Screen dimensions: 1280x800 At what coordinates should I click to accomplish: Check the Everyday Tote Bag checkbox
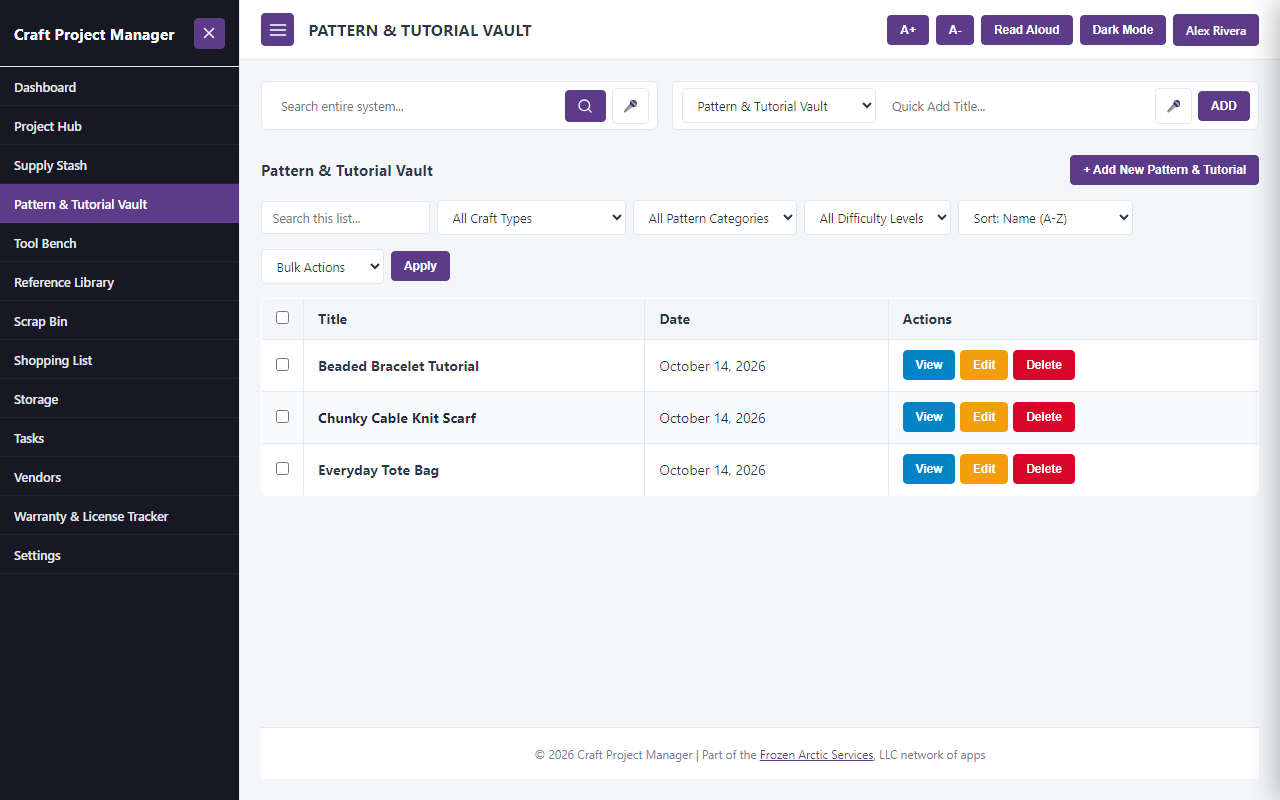282,469
